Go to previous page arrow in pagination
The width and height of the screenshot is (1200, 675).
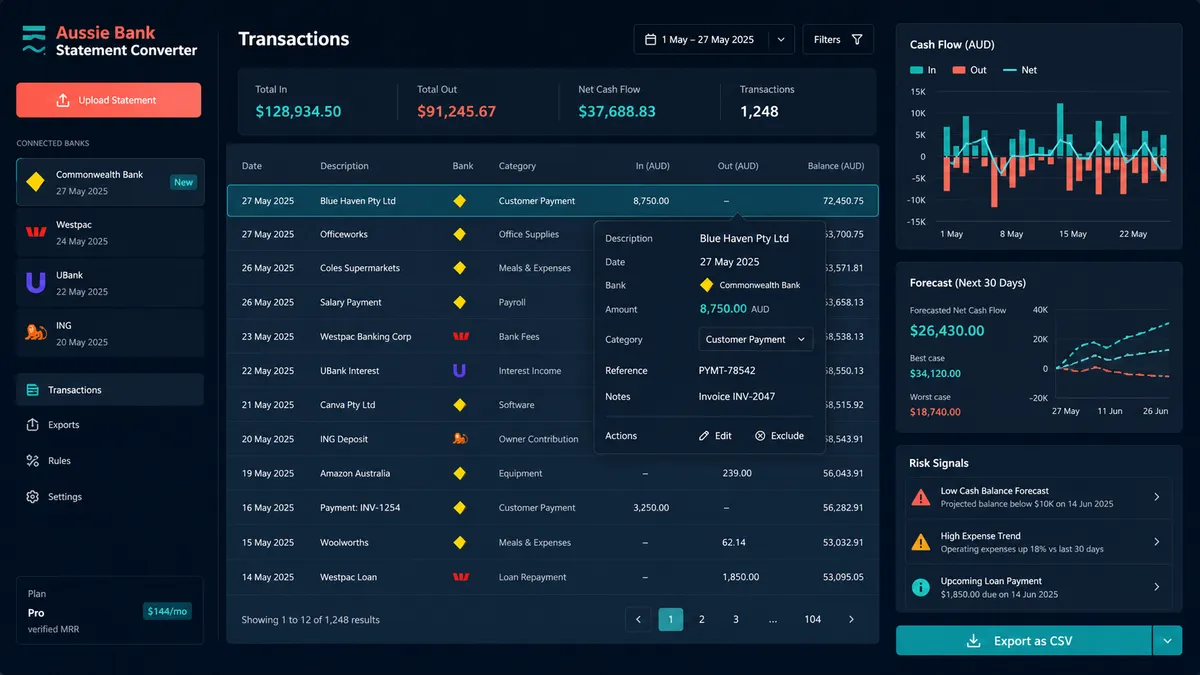click(638, 620)
